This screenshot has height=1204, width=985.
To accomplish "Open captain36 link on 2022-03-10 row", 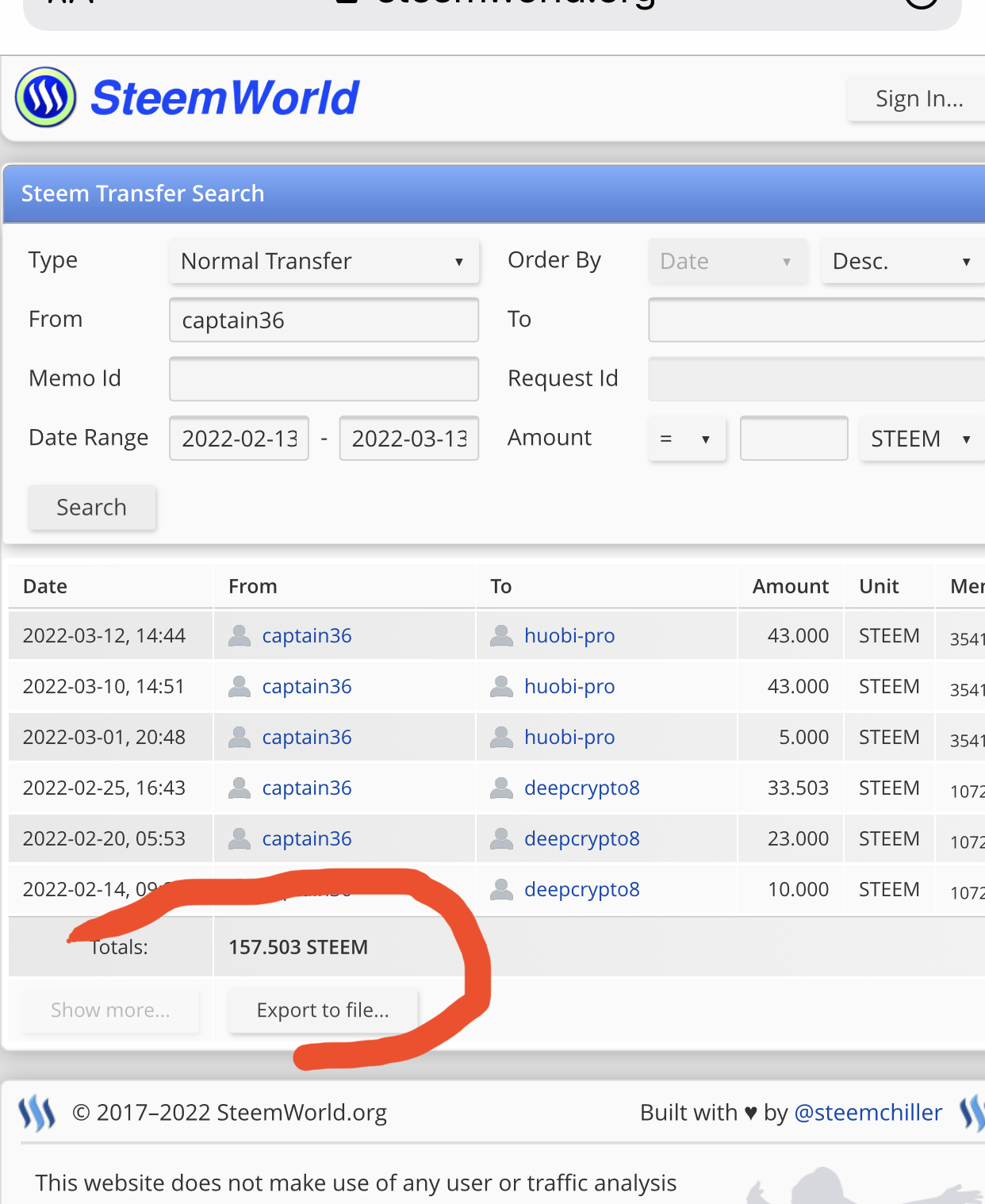I will click(x=307, y=687).
